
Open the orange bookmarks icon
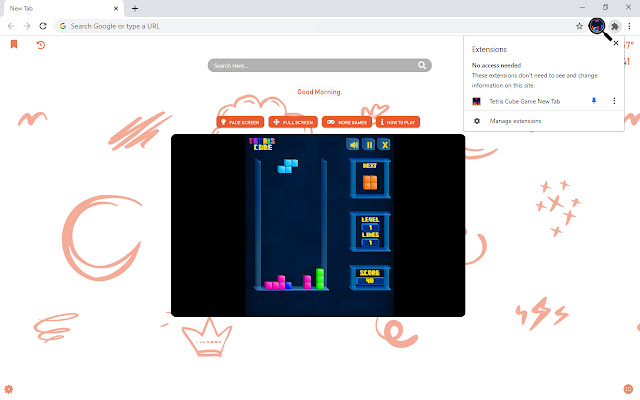pos(14,44)
